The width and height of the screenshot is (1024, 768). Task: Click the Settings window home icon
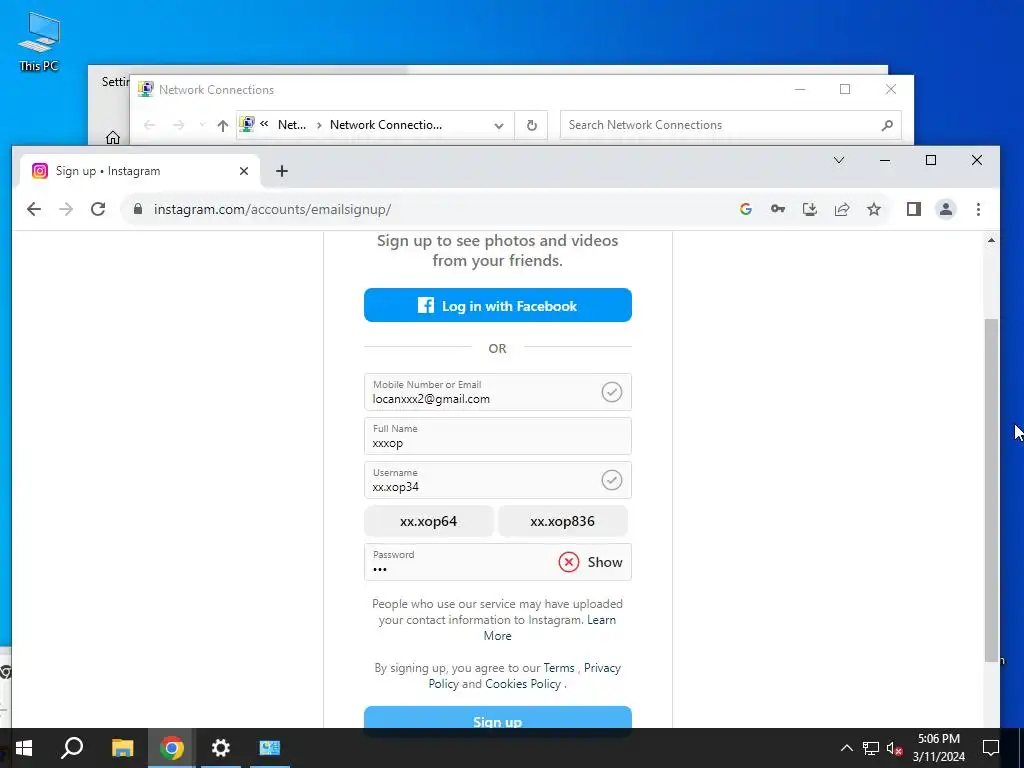(x=113, y=138)
